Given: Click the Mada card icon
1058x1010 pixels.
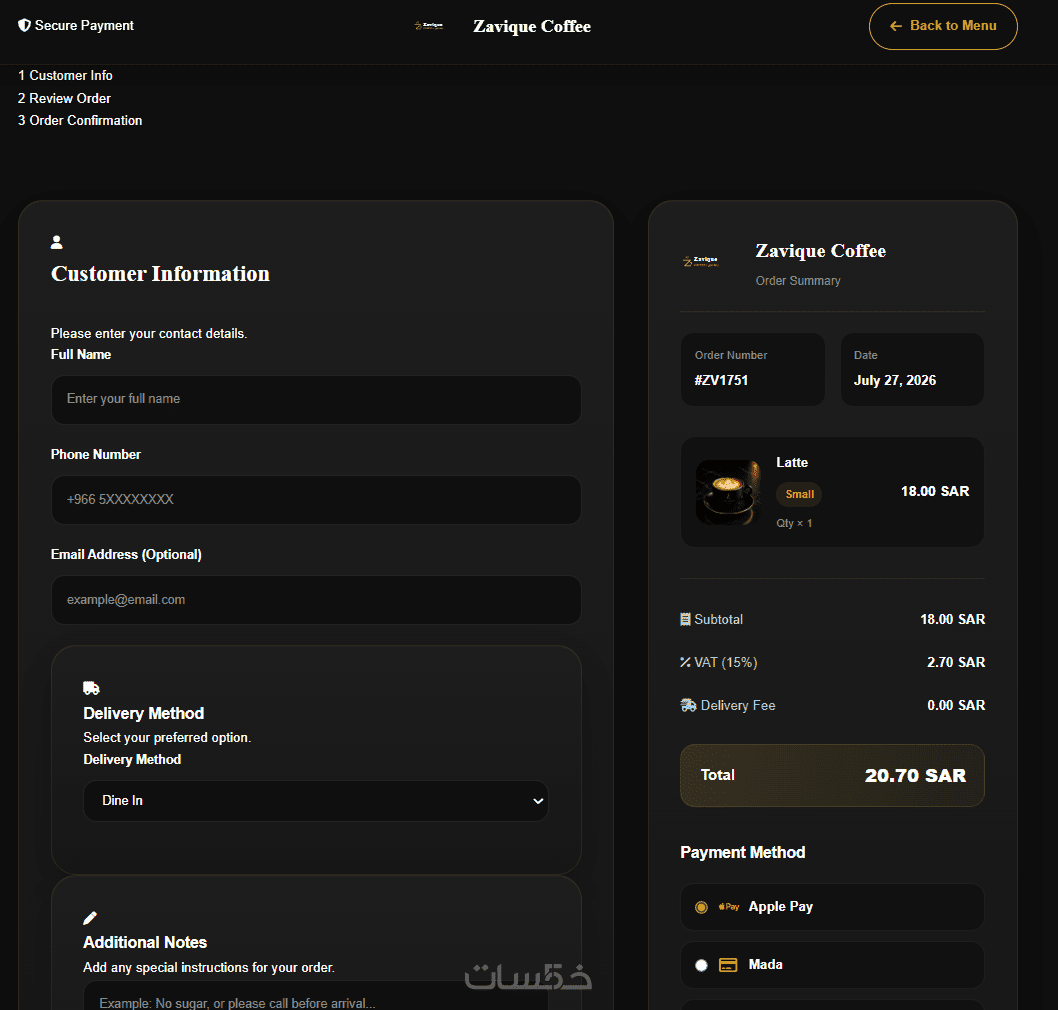Looking at the screenshot, I should pyautogui.click(x=728, y=965).
